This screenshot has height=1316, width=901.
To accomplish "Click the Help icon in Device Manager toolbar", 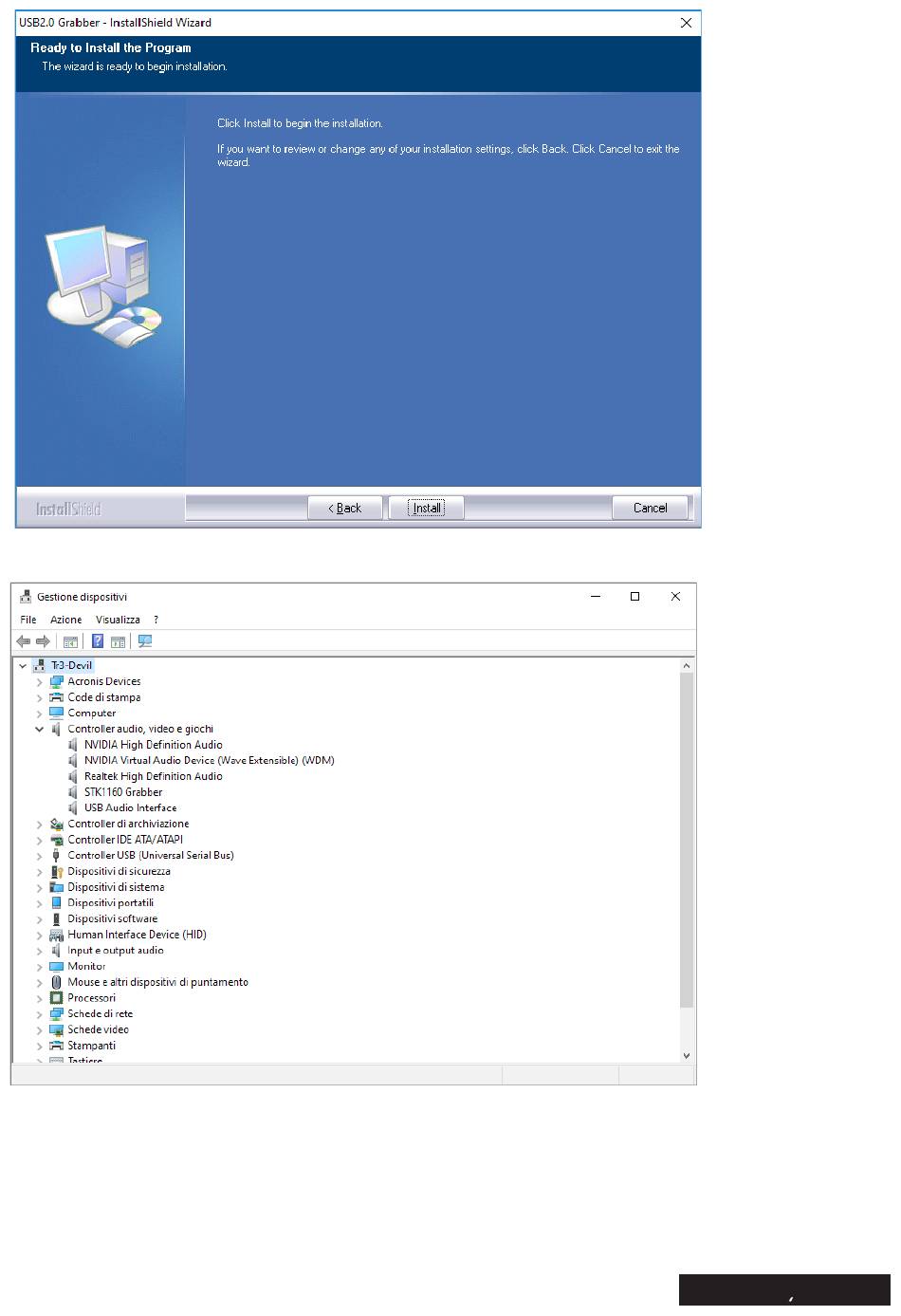I will click(98, 641).
